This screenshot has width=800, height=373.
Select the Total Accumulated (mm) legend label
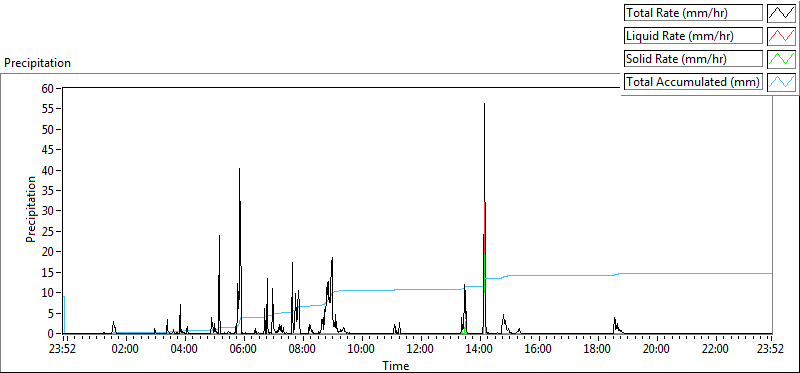tap(693, 82)
